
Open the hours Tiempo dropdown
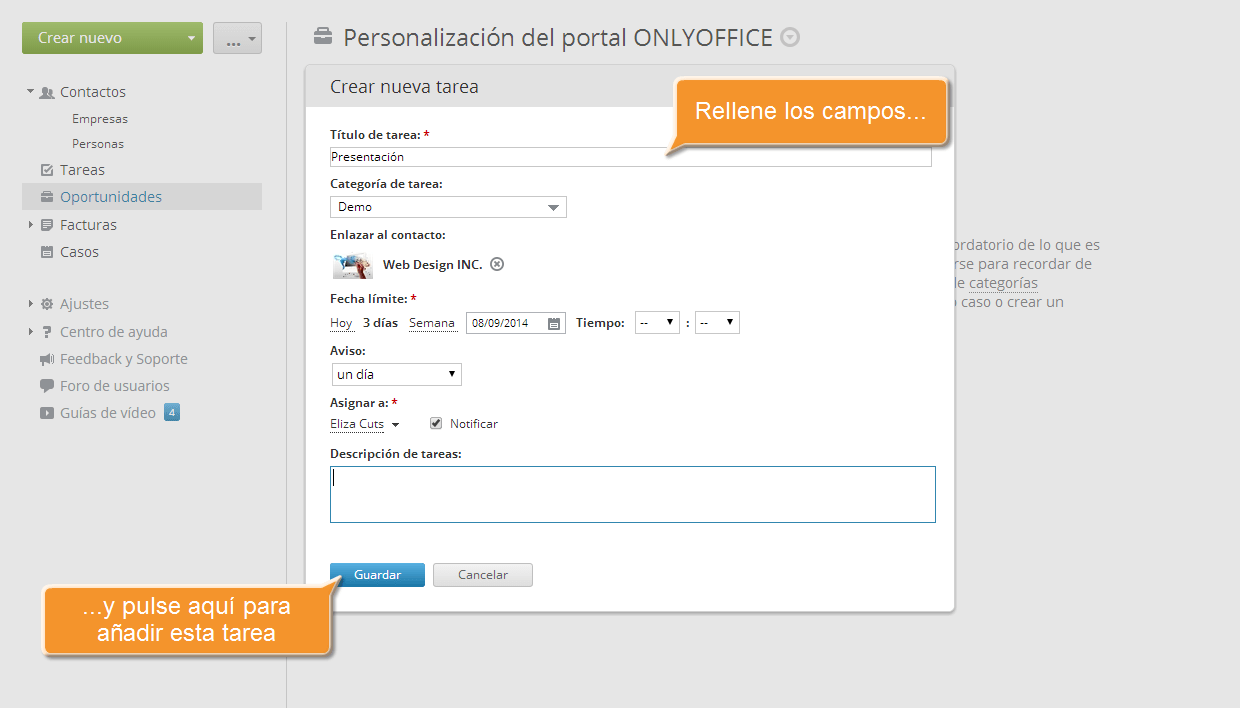point(658,322)
